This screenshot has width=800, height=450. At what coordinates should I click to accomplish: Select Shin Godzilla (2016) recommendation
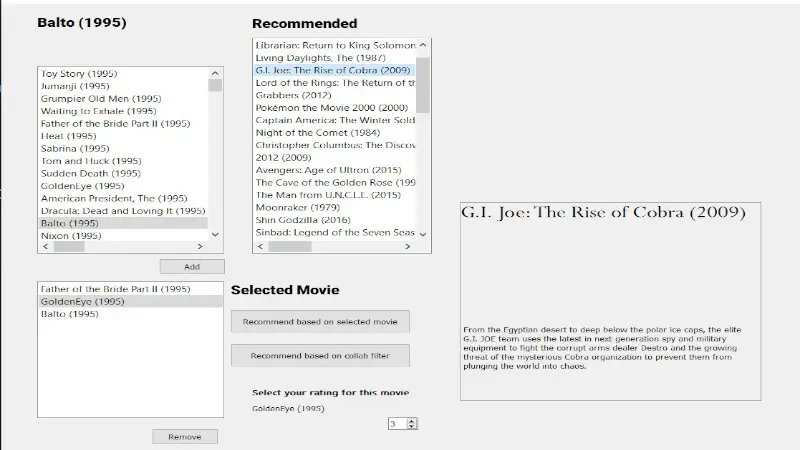click(335, 220)
